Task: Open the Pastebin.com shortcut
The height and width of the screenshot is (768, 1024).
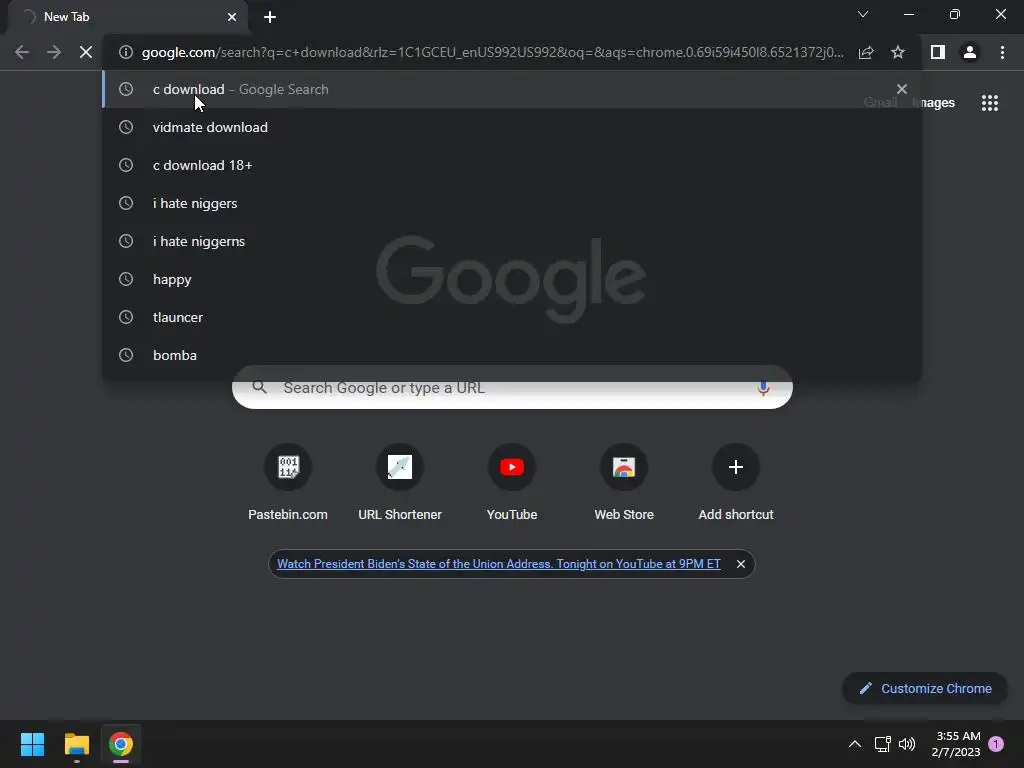Action: (288, 483)
